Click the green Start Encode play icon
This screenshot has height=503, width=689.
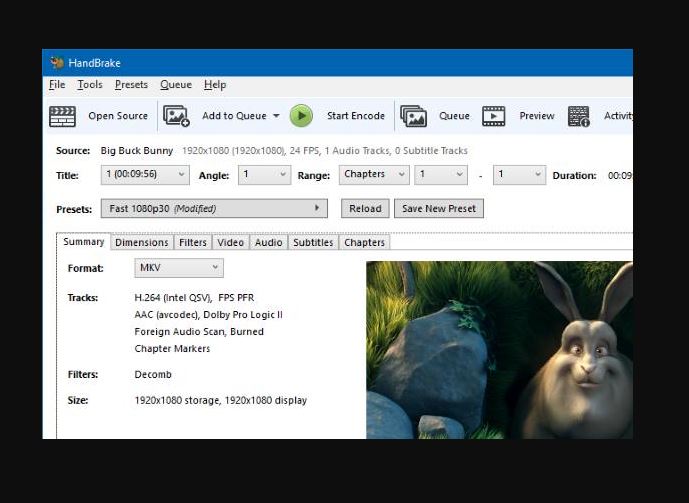pos(301,116)
